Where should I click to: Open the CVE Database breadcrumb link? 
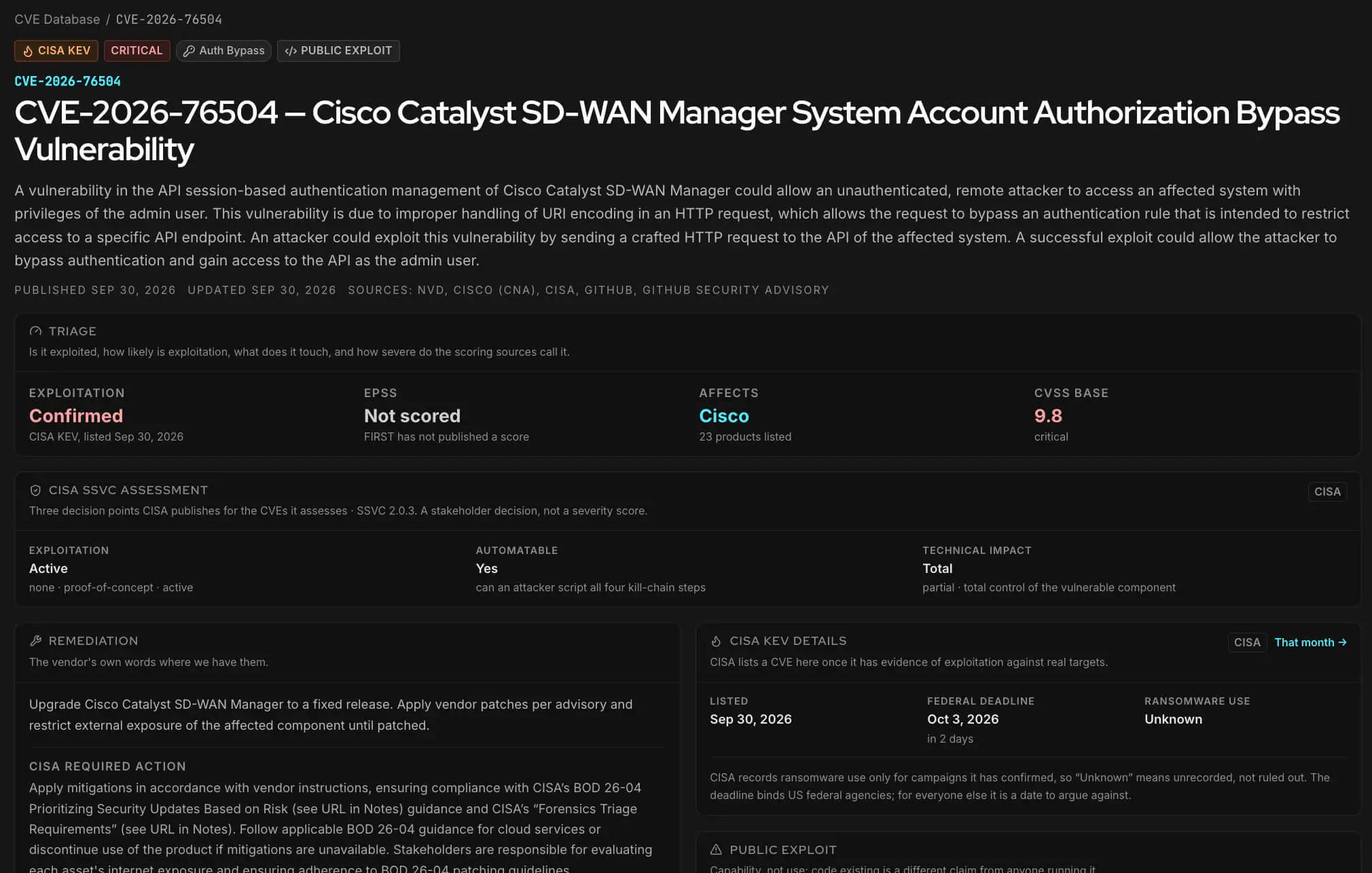click(57, 19)
